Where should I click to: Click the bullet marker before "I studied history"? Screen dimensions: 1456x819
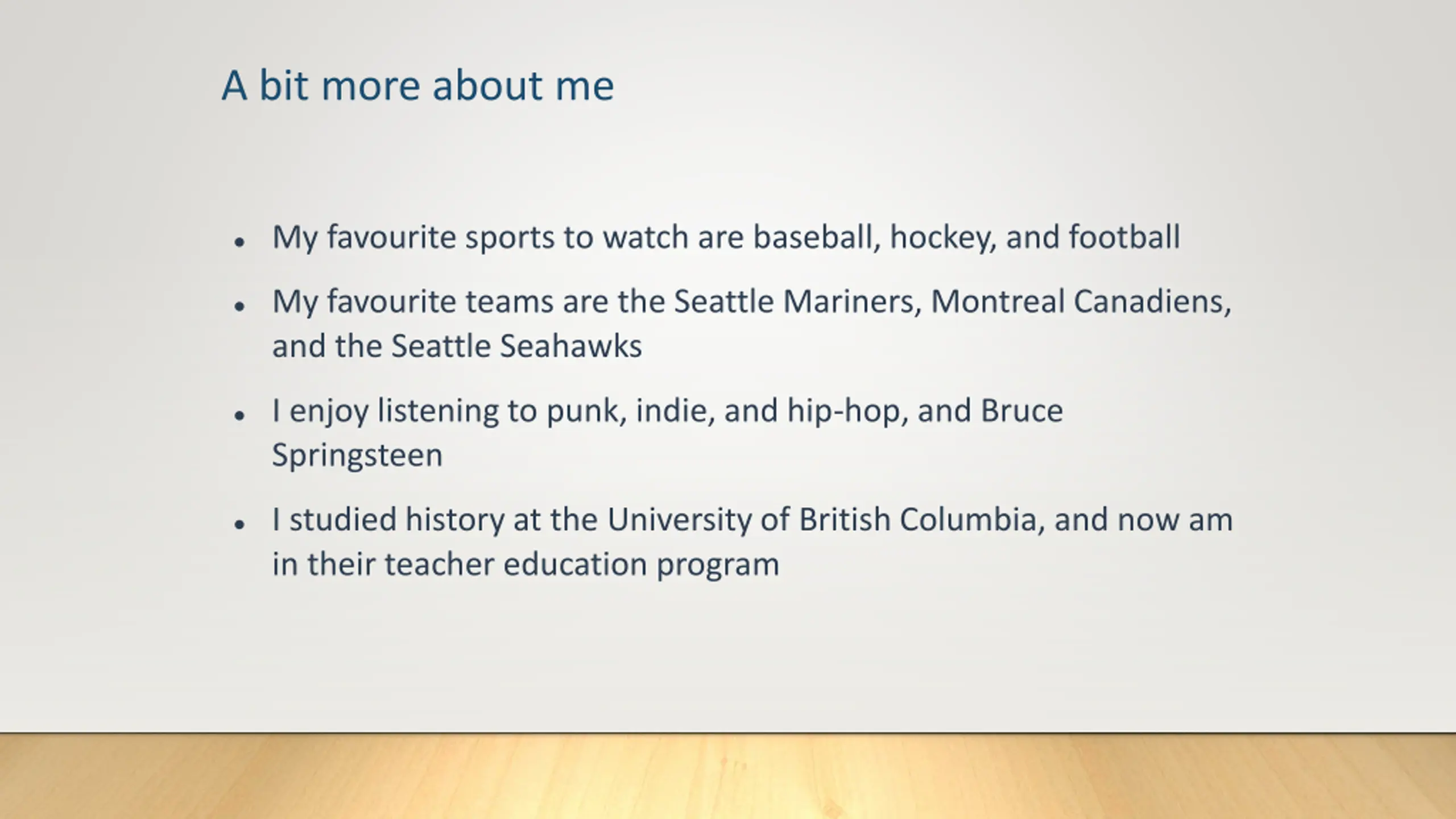pyautogui.click(x=239, y=525)
